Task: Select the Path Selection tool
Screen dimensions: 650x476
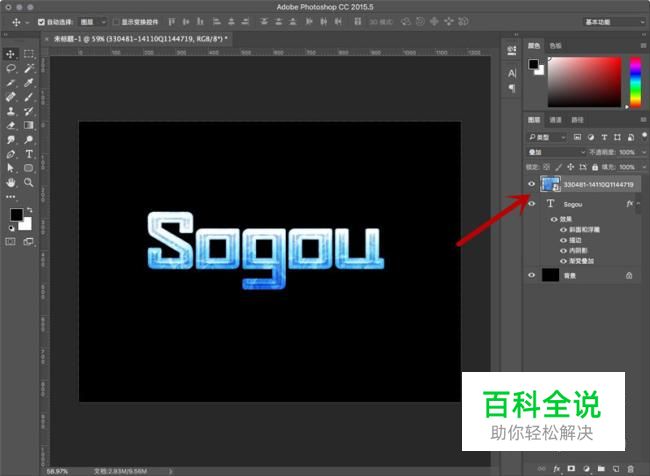Action: 10,168
